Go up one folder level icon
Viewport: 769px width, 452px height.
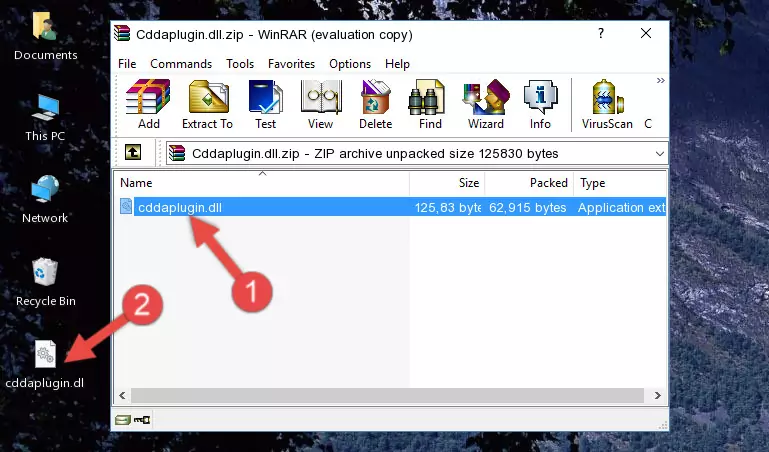[133, 152]
